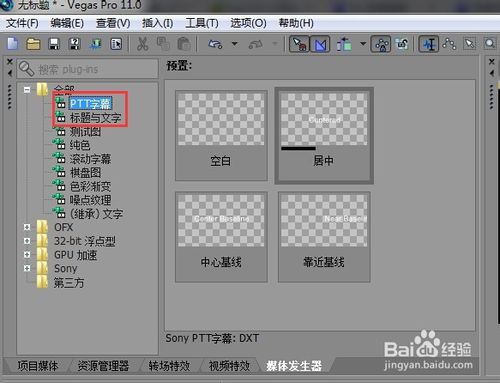Viewport: 500px width, 383px height.
Task: Open the 查看(V) menu
Action: pos(113,23)
